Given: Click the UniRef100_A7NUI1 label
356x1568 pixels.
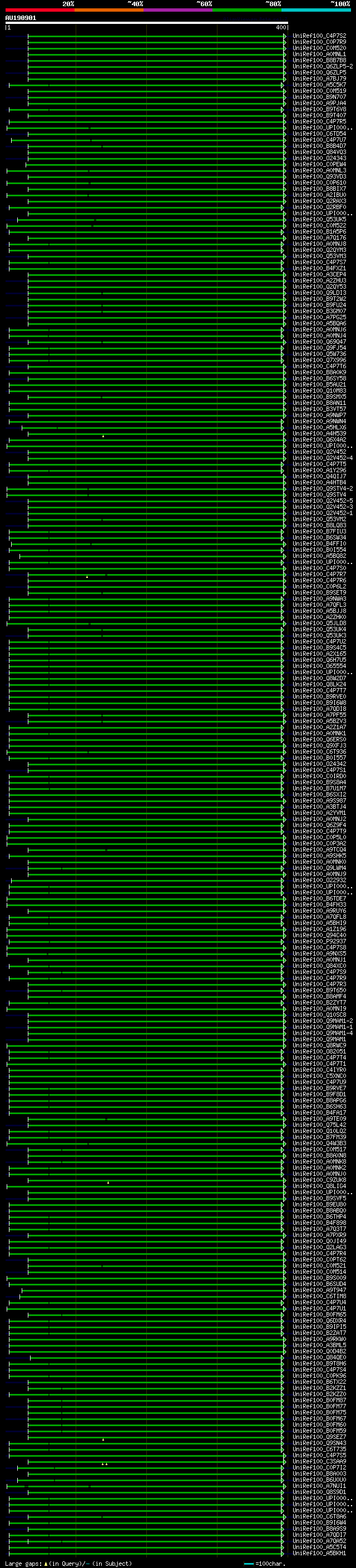Looking at the screenshot, I should (319, 1486).
